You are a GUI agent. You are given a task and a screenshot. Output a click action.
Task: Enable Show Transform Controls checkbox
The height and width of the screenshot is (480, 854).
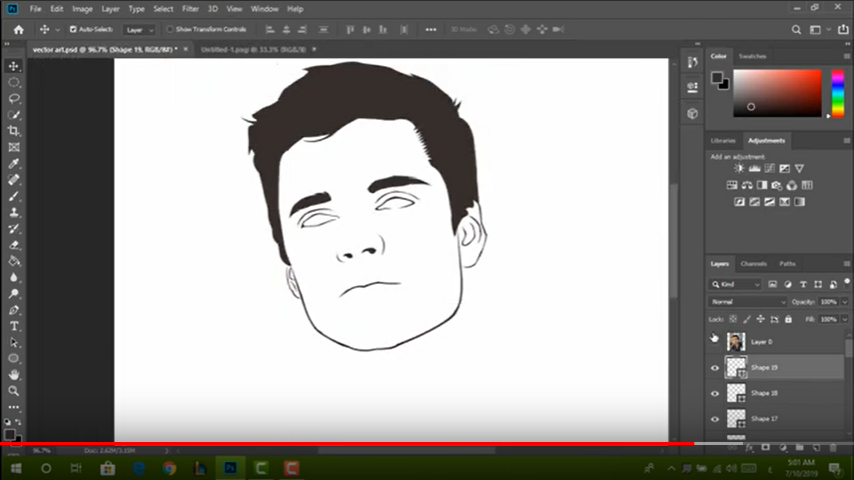coord(170,29)
